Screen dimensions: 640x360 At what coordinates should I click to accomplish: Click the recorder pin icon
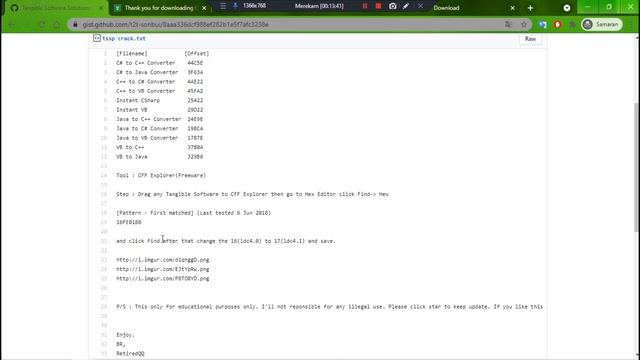coord(236,6)
